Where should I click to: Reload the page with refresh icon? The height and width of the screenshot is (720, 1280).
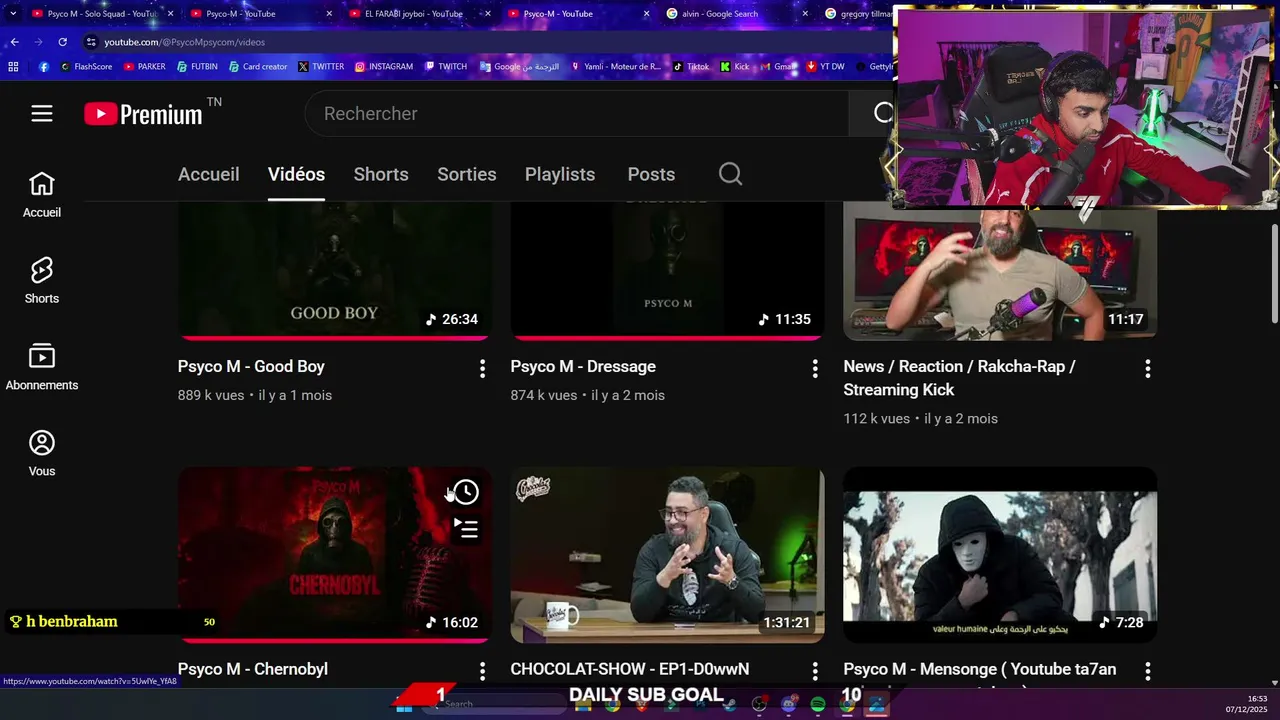(62, 42)
